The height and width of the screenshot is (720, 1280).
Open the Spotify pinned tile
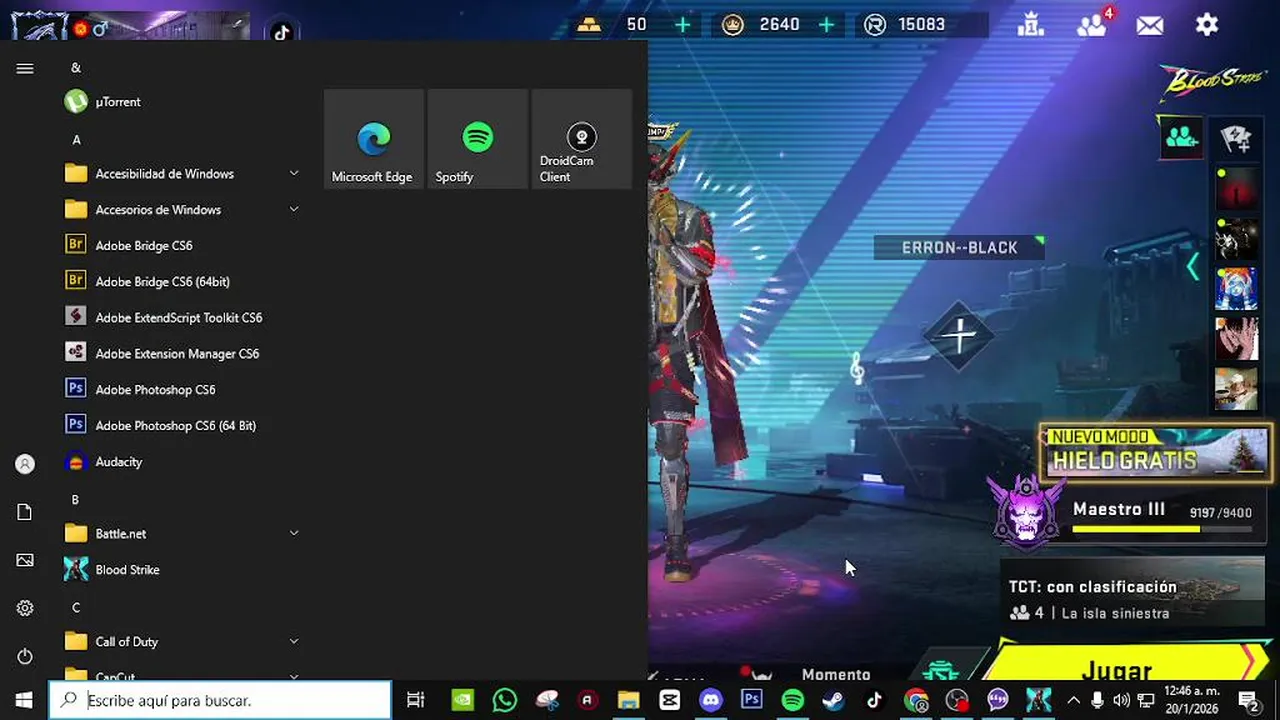click(478, 139)
